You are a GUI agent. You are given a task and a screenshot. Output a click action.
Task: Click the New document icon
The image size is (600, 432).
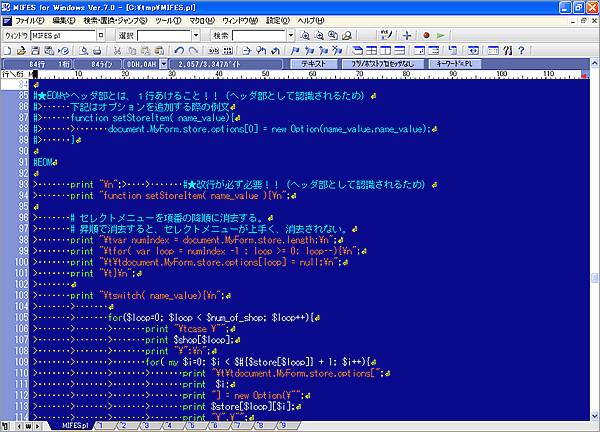pos(7,51)
